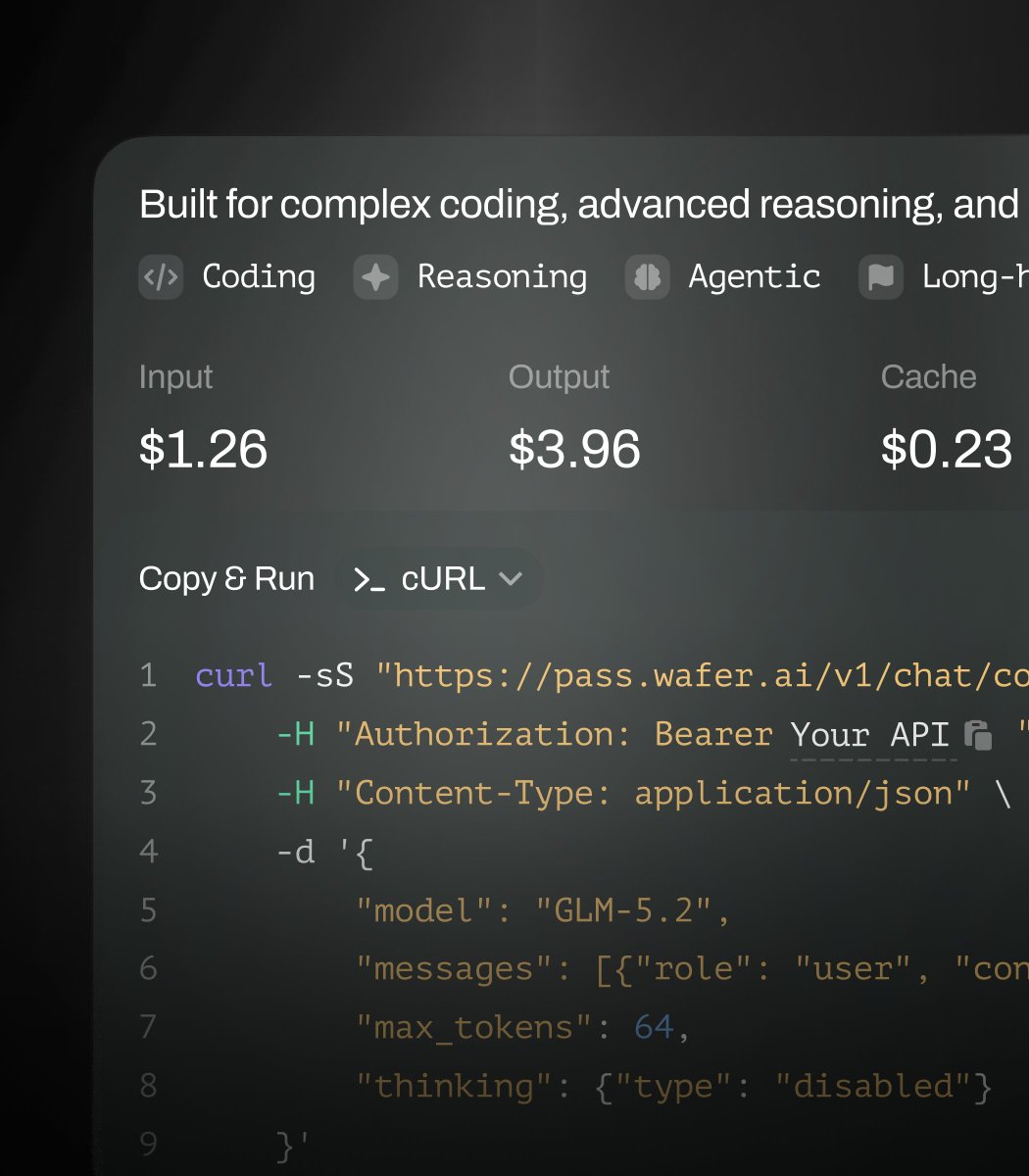Click the "Output" label
Image resolution: width=1029 pixels, height=1176 pixels.
559,377
